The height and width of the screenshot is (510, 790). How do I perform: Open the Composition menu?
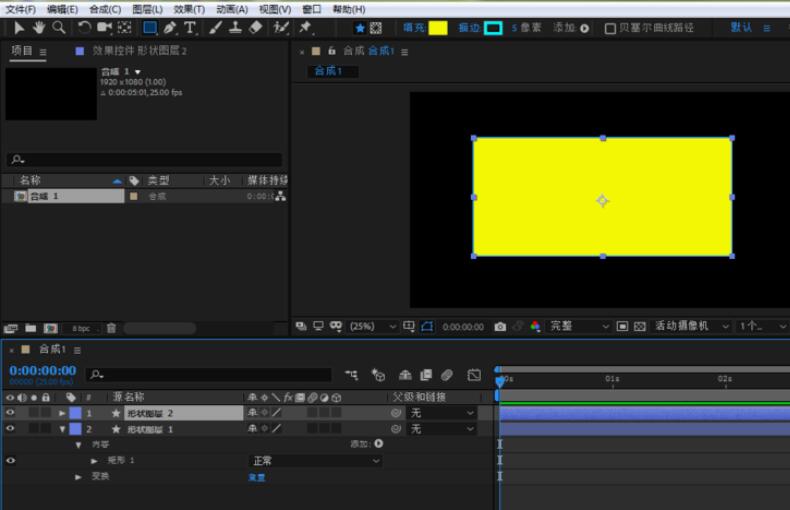105,9
